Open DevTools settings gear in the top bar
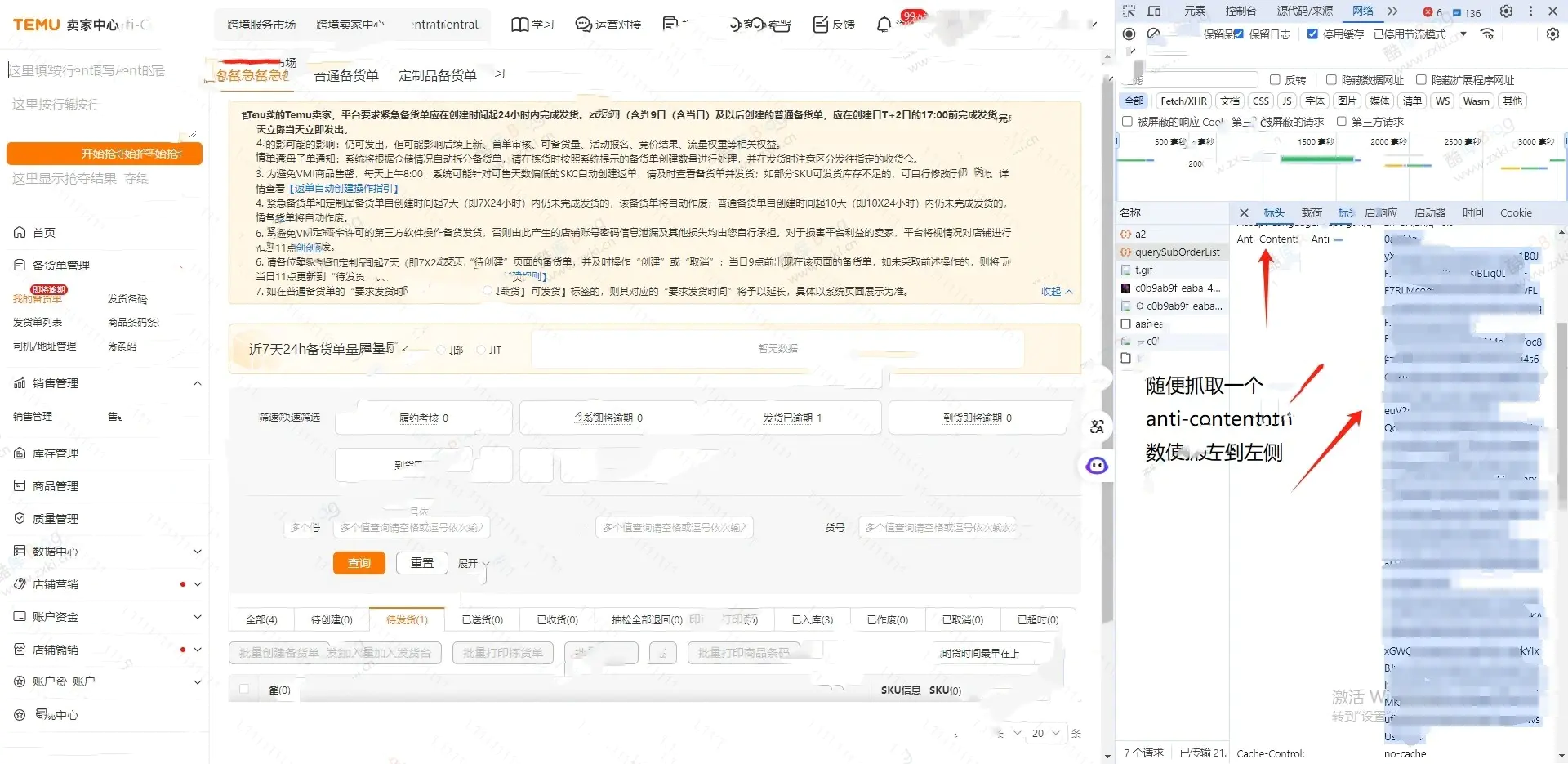1568x764 pixels. pyautogui.click(x=1506, y=11)
